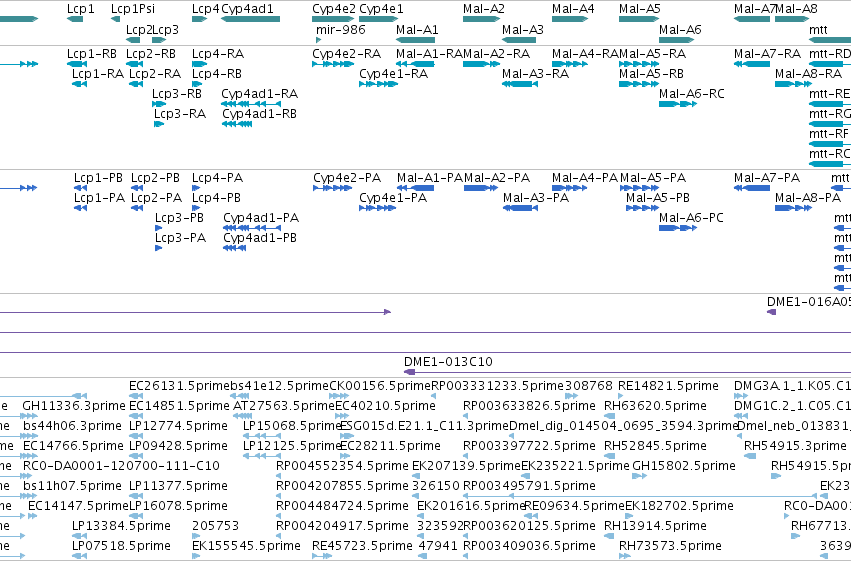Open the Mal-A3 gene label
Image resolution: width=851 pixels, height=561 pixels.
click(x=523, y=29)
